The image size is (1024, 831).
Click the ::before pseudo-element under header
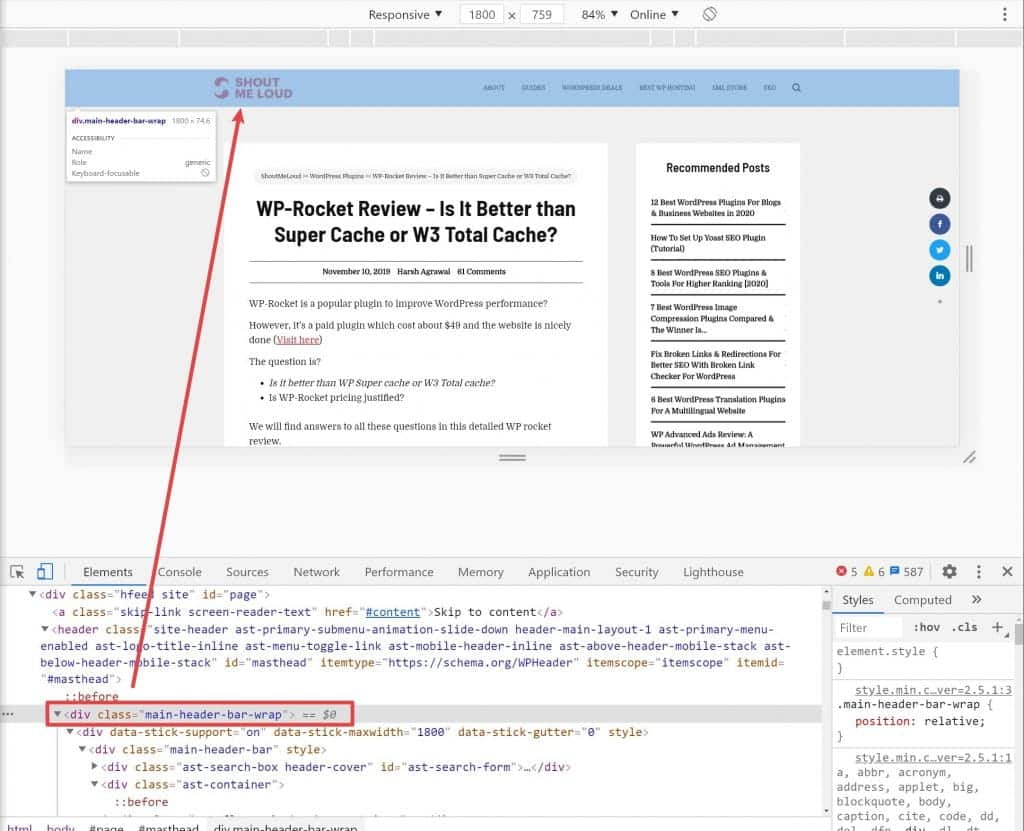[92, 696]
